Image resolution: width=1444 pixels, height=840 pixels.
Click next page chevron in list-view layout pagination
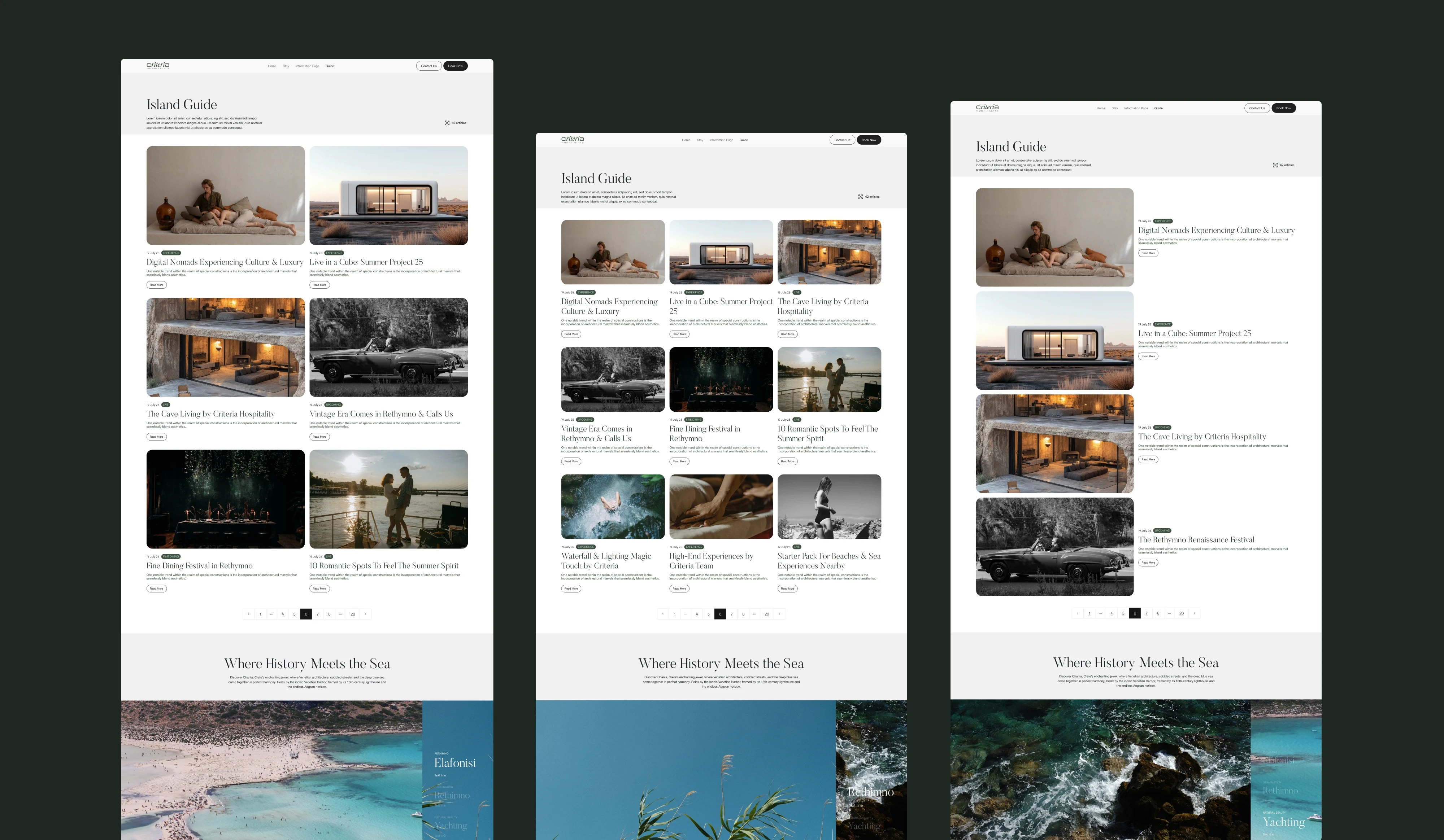point(1194,613)
